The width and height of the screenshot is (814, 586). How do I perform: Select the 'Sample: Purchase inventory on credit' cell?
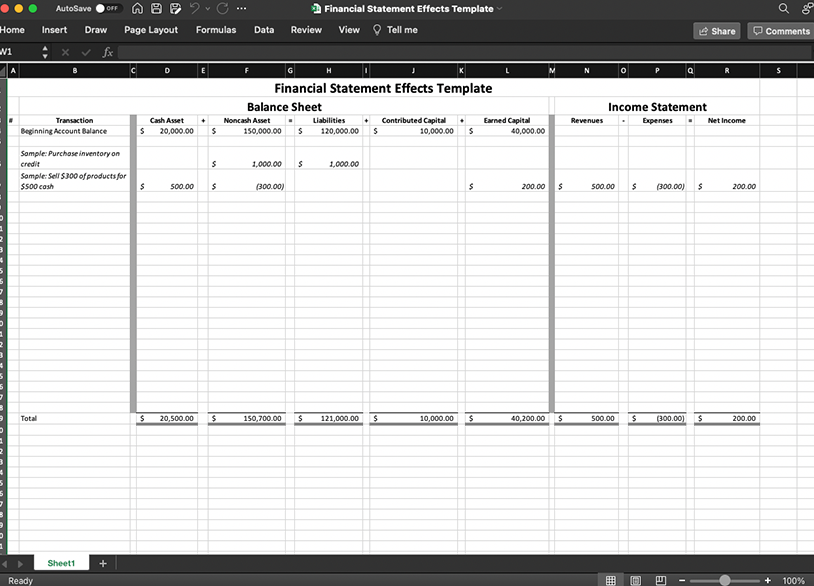[74, 158]
